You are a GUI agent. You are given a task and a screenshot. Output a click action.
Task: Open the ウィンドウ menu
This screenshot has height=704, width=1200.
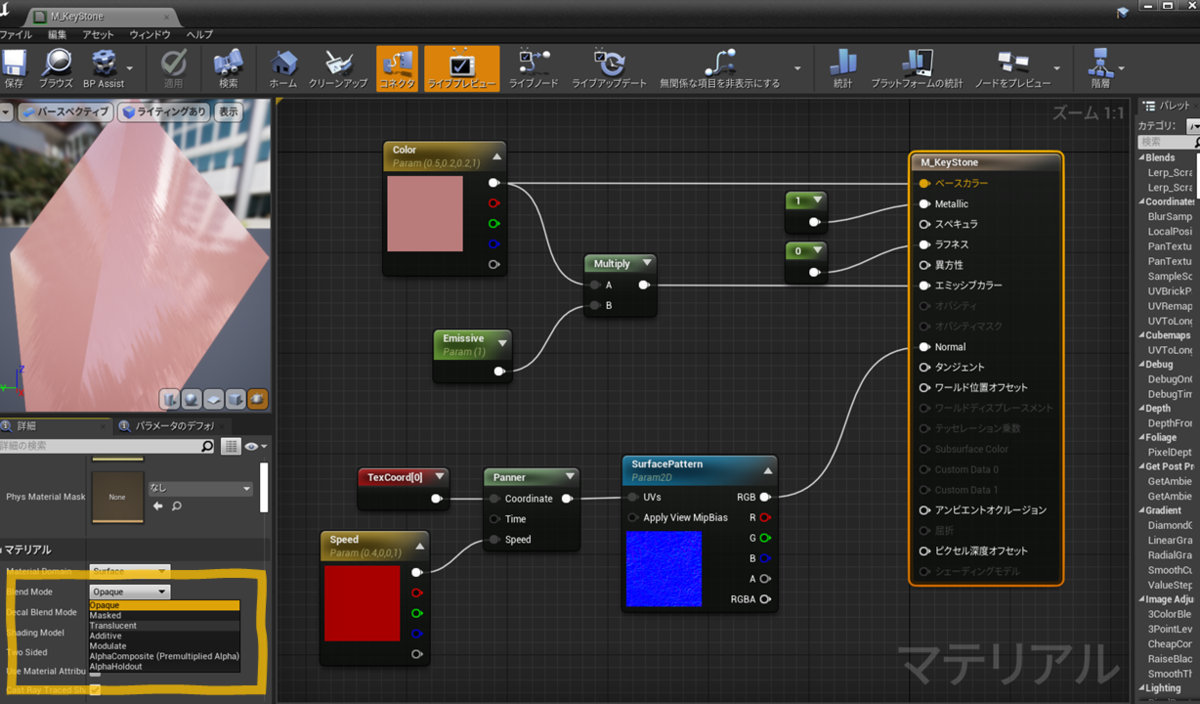pyautogui.click(x=152, y=34)
